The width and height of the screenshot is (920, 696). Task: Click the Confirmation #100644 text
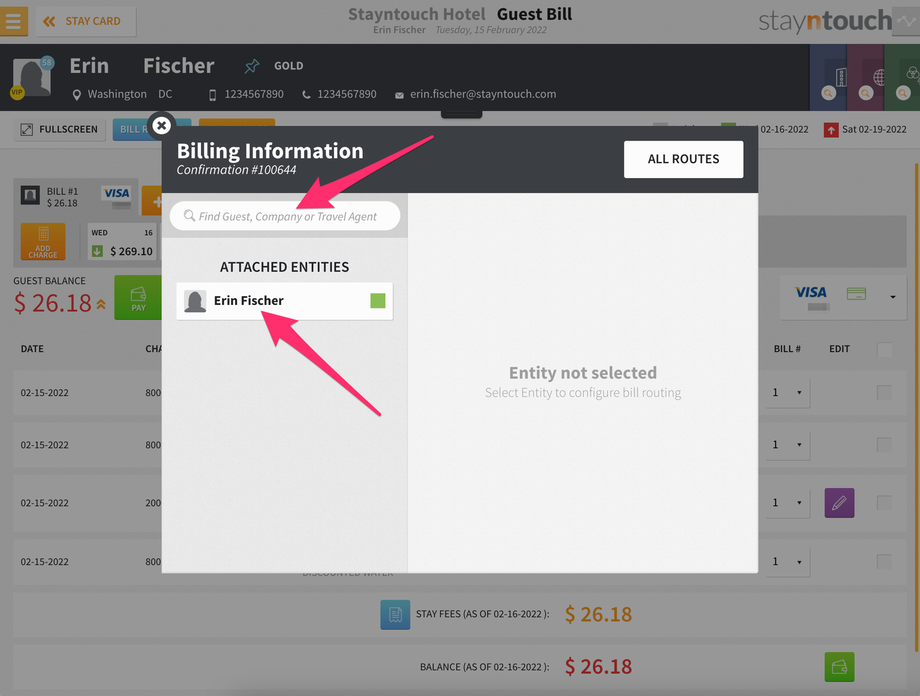pyautogui.click(x=236, y=170)
